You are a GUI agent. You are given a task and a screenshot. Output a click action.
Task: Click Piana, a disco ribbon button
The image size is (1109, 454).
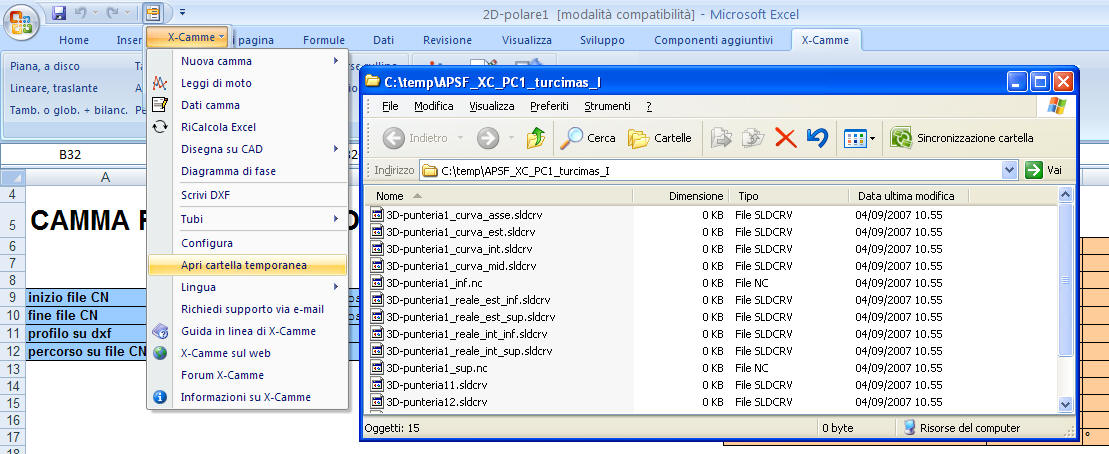(x=45, y=66)
